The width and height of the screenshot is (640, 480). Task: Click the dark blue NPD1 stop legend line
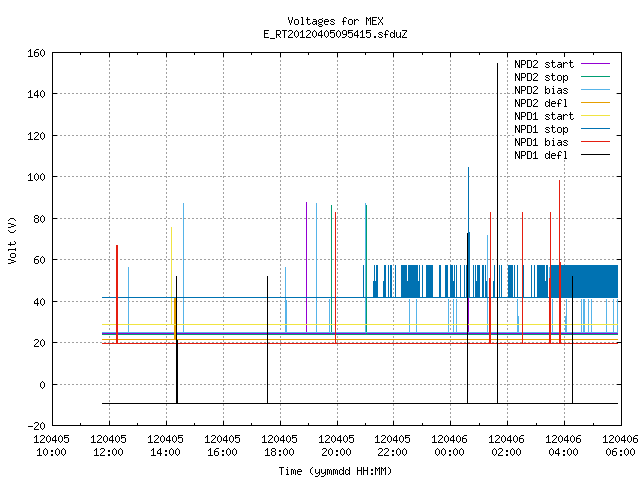pyautogui.click(x=595, y=129)
